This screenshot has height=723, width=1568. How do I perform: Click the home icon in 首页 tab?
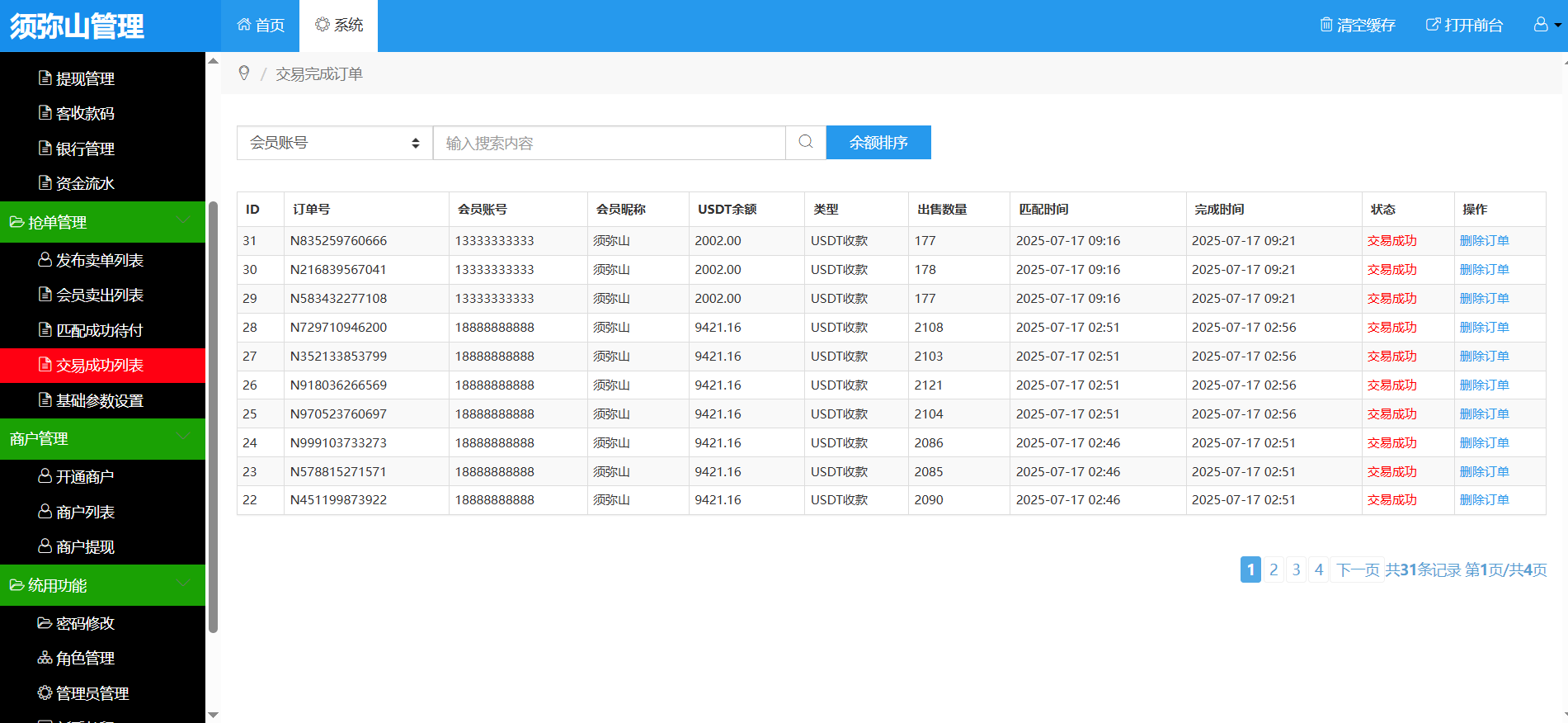tap(244, 25)
